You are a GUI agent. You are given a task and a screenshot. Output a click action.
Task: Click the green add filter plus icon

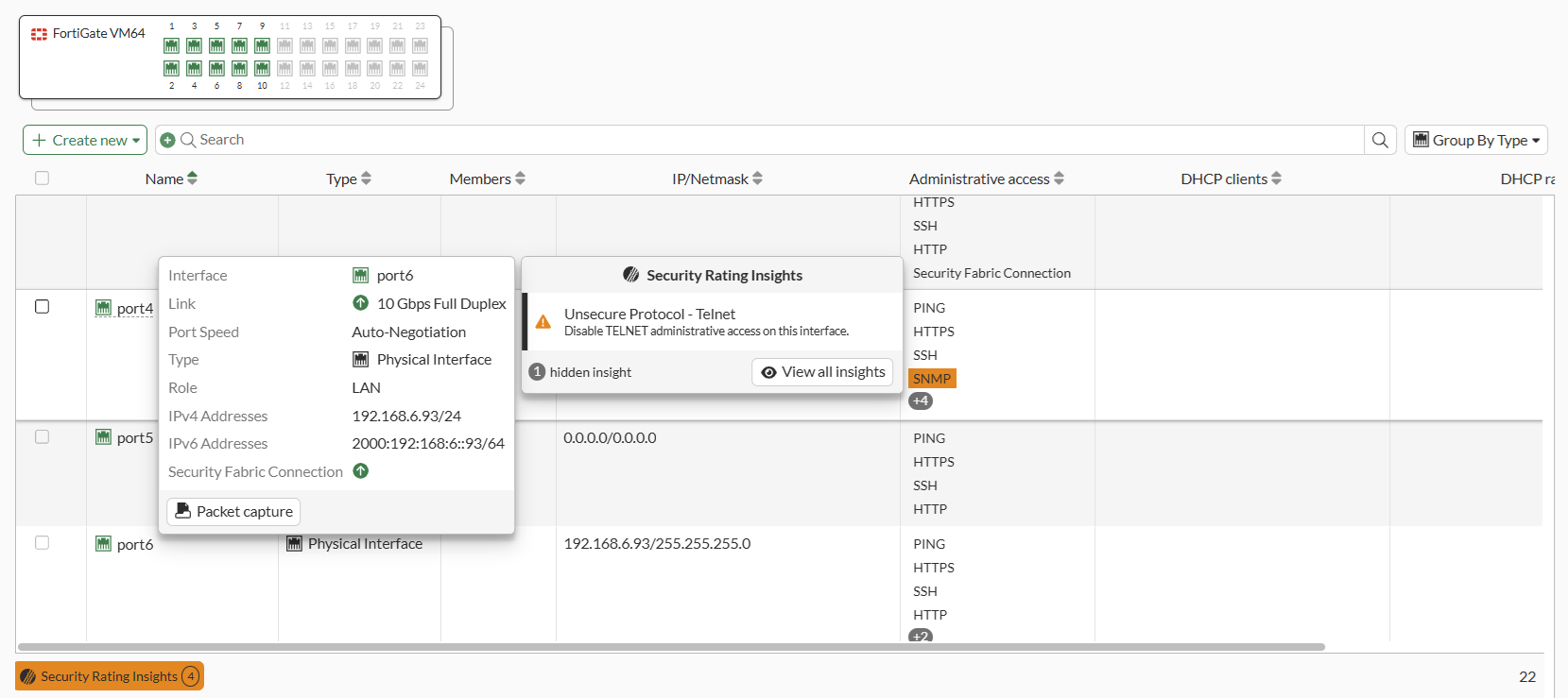point(167,140)
